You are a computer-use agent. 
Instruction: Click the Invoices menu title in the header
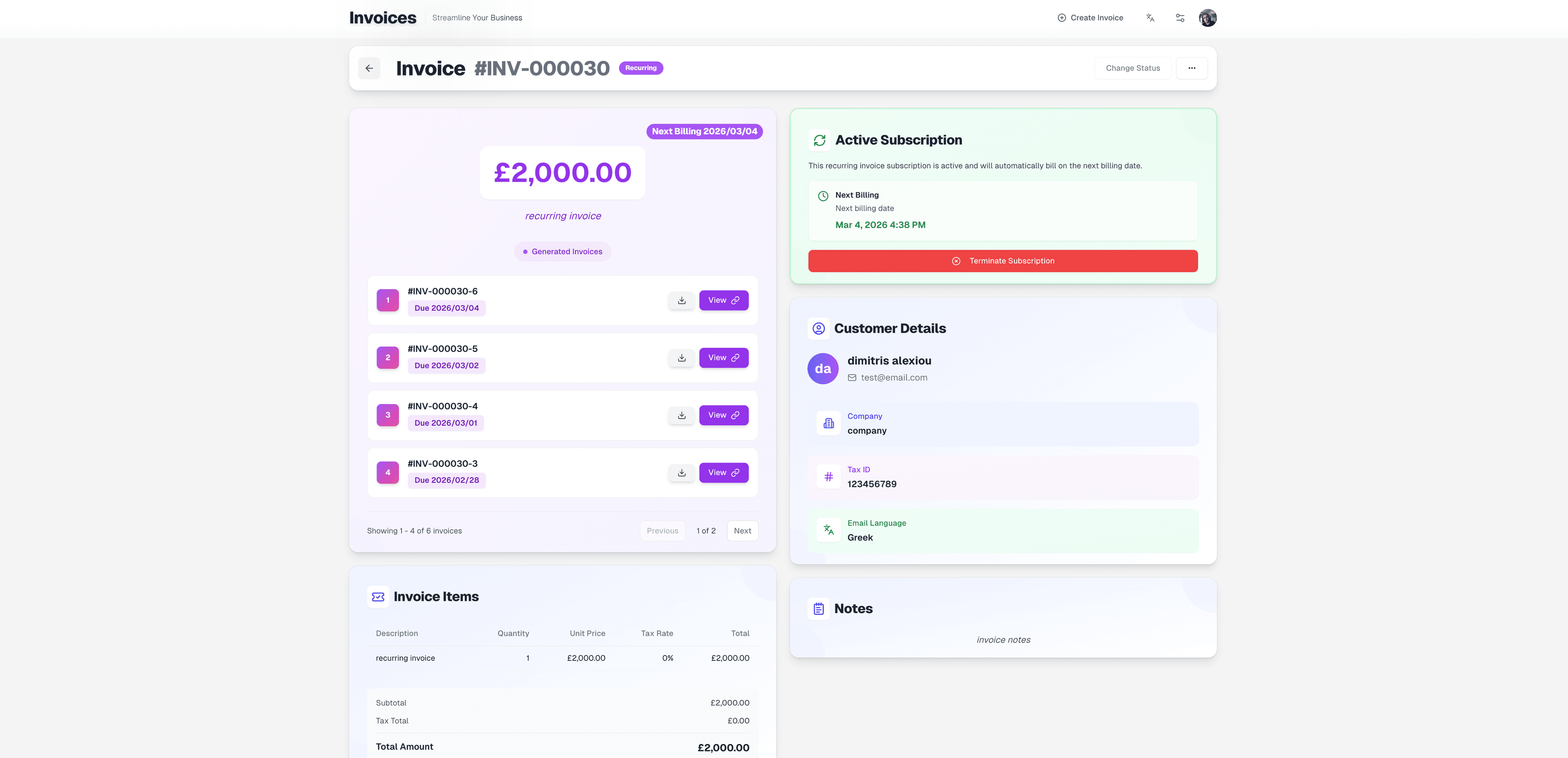pos(382,18)
